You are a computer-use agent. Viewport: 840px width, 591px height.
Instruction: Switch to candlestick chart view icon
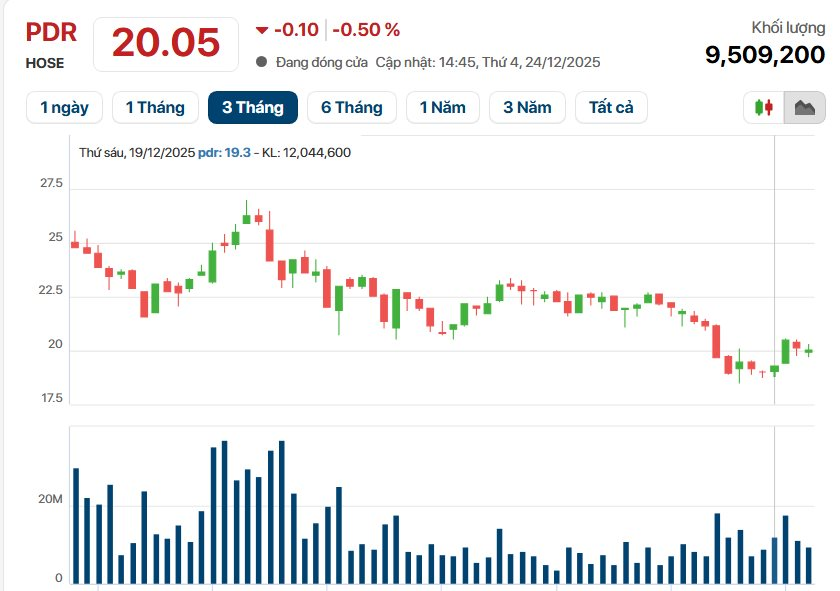coord(764,107)
